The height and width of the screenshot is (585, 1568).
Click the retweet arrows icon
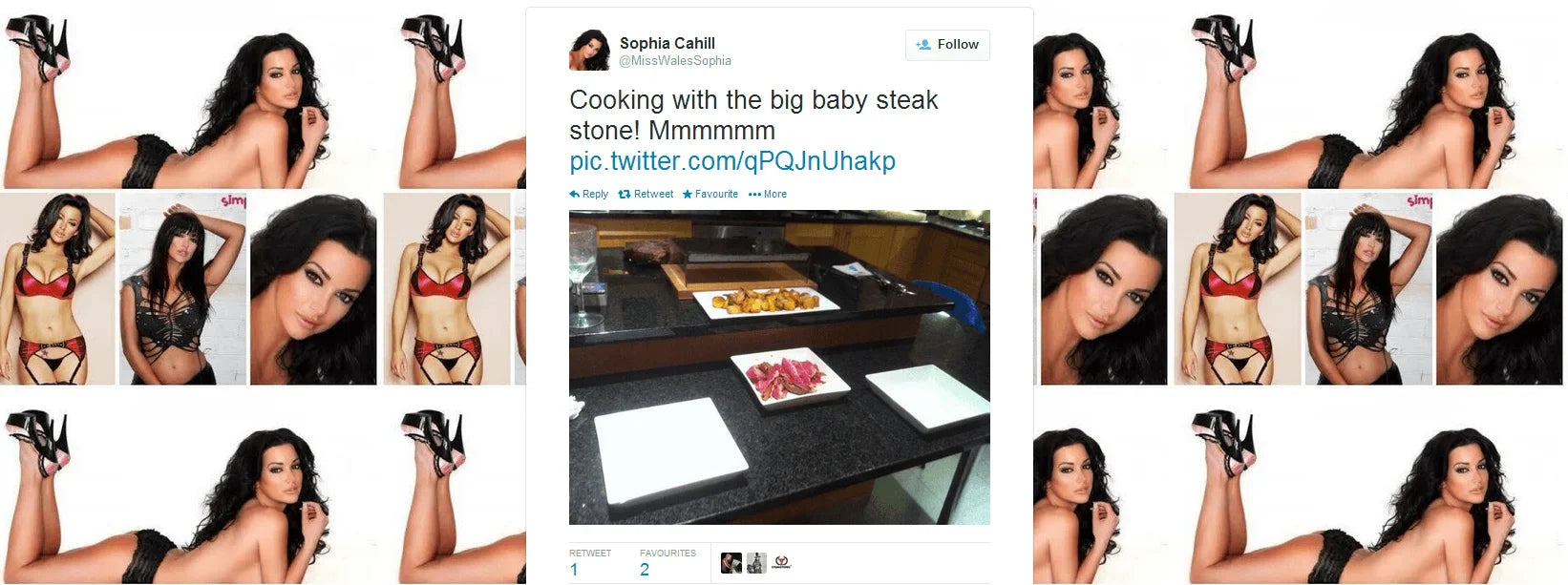pyautogui.click(x=625, y=194)
